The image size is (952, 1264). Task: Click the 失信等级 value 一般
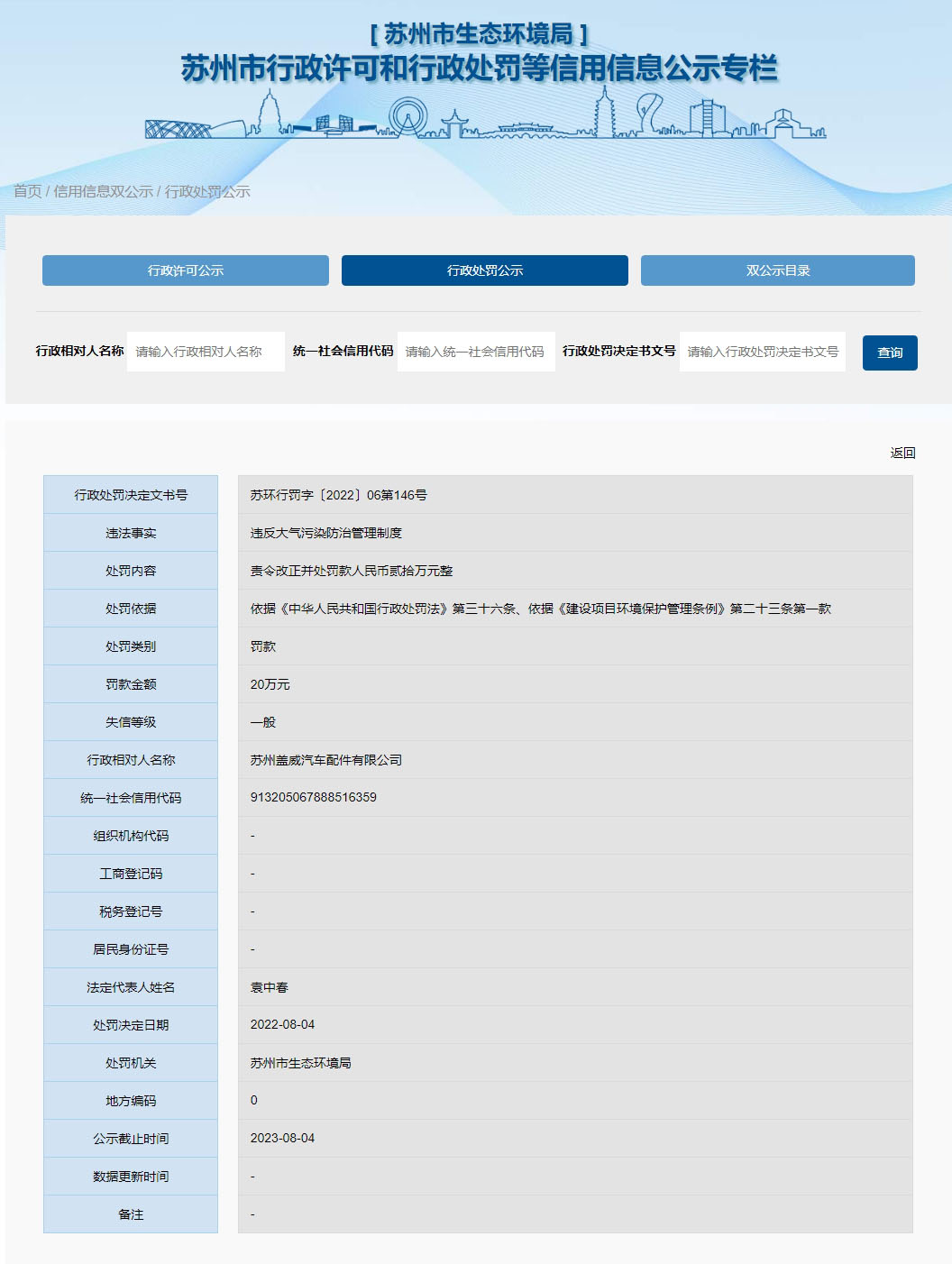pos(263,722)
